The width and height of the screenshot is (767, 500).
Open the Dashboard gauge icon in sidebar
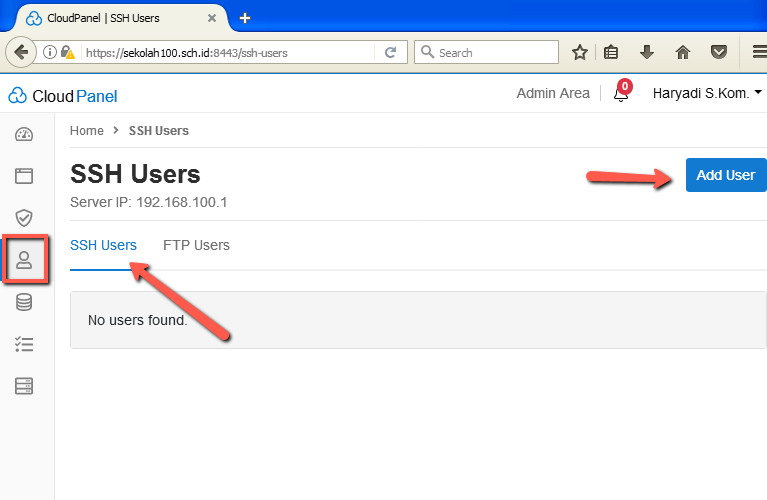[x=24, y=135]
